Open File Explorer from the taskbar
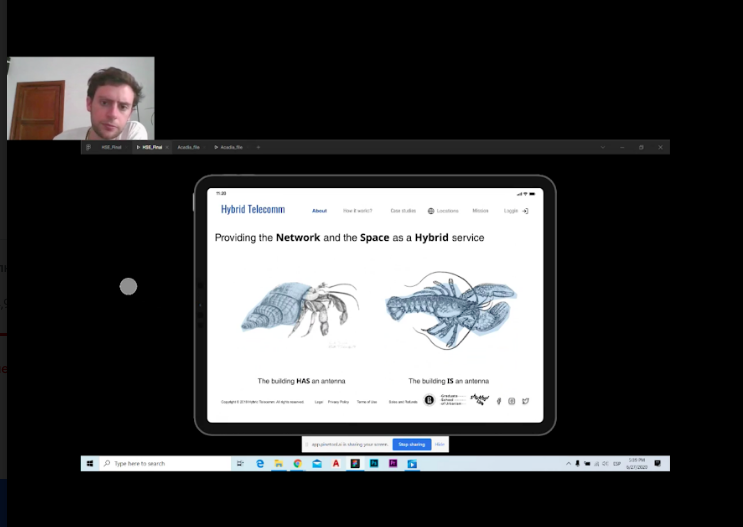The width and height of the screenshot is (743, 527). point(279,463)
